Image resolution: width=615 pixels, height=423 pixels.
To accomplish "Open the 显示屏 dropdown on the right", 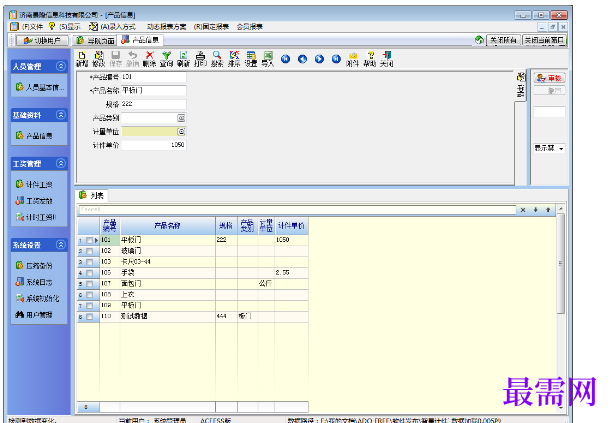I will pyautogui.click(x=561, y=148).
